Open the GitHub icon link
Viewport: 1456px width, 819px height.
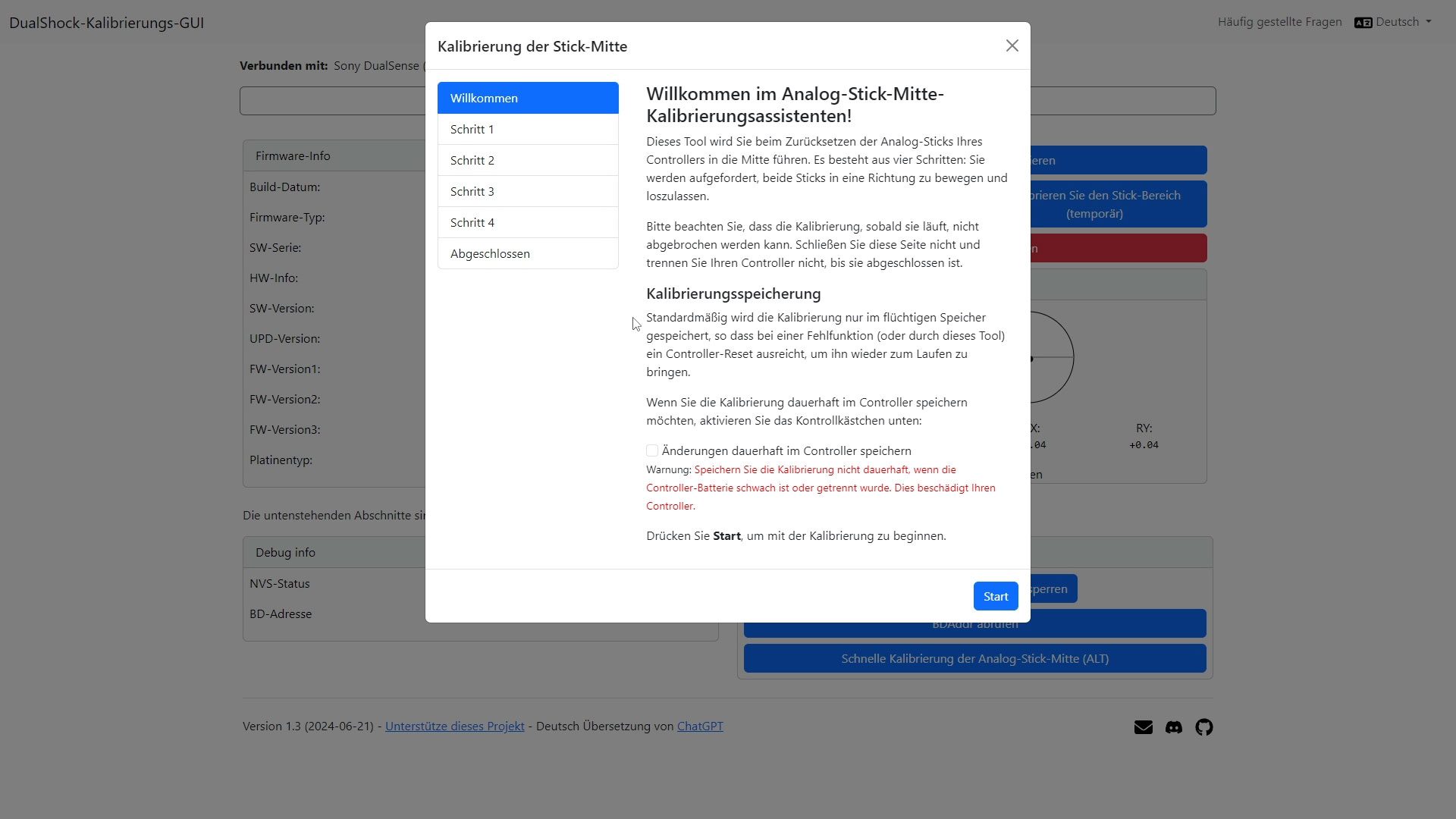1203,727
